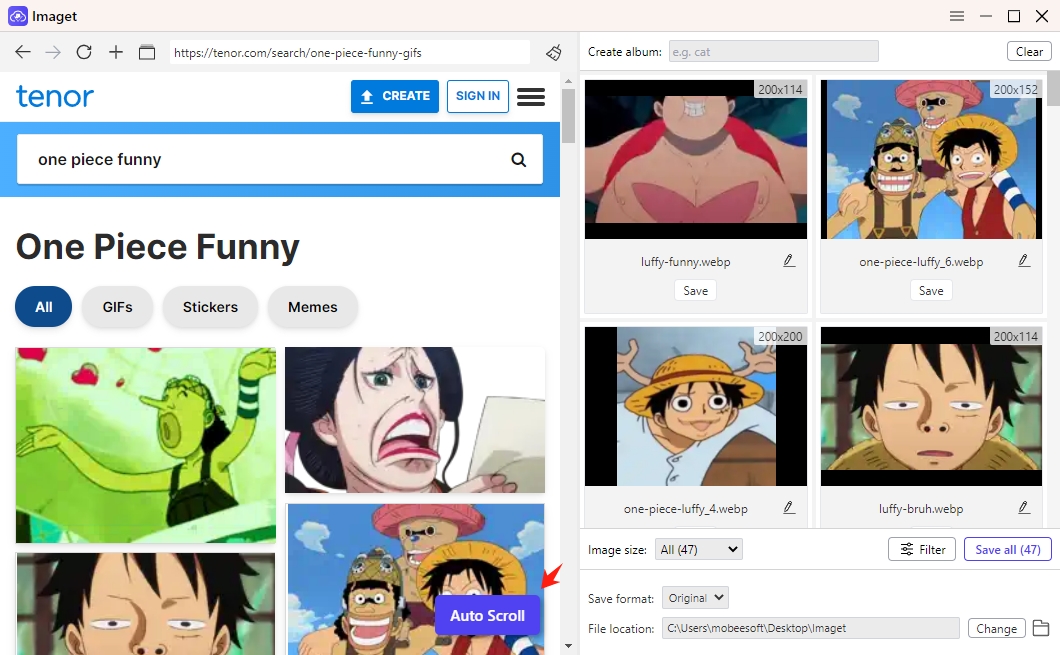Rename one-piece-luffy_6.webp with its pencil icon

click(1024, 261)
